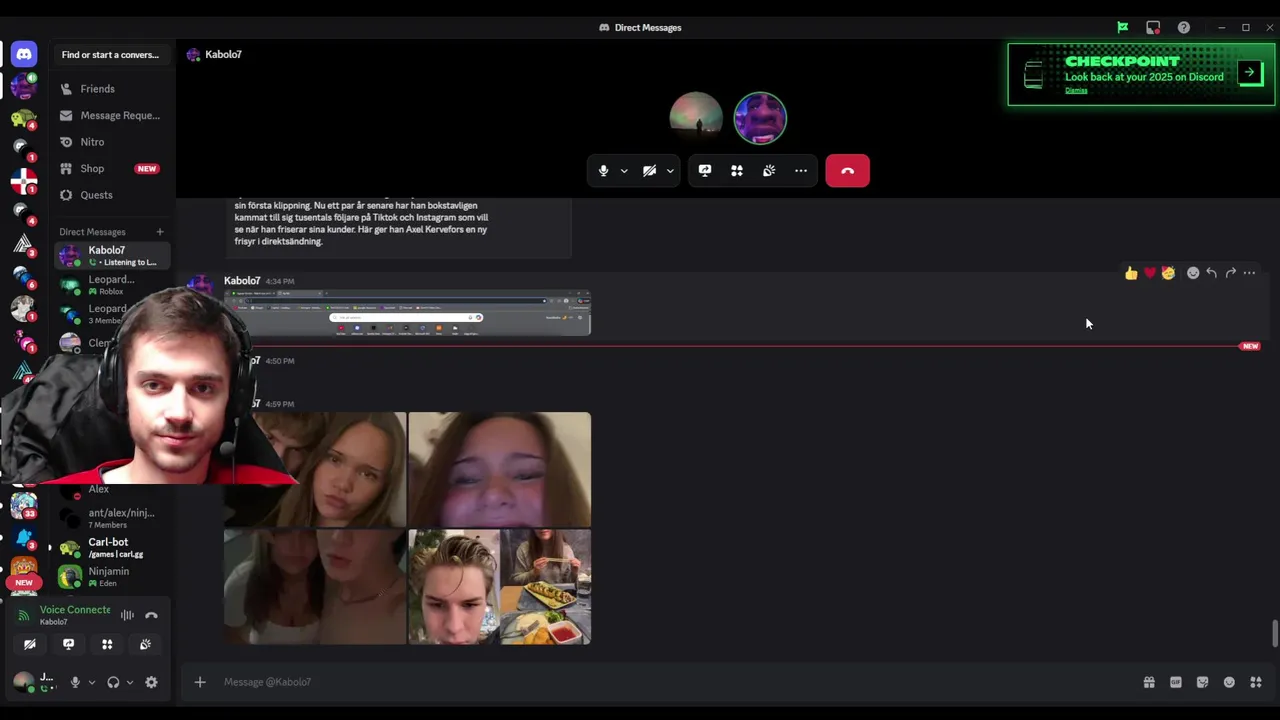
Task: Open add reaction emoji picker on message
Action: coord(1192,273)
